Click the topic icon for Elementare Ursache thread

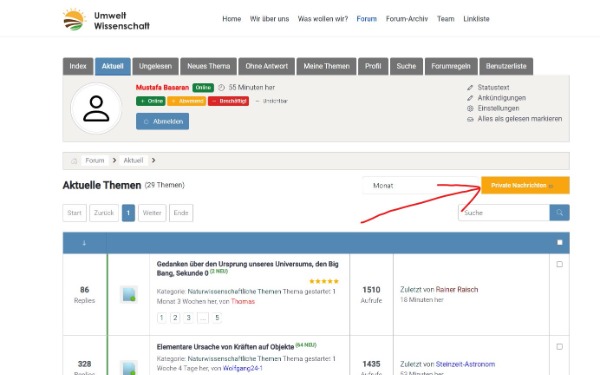coord(129,367)
